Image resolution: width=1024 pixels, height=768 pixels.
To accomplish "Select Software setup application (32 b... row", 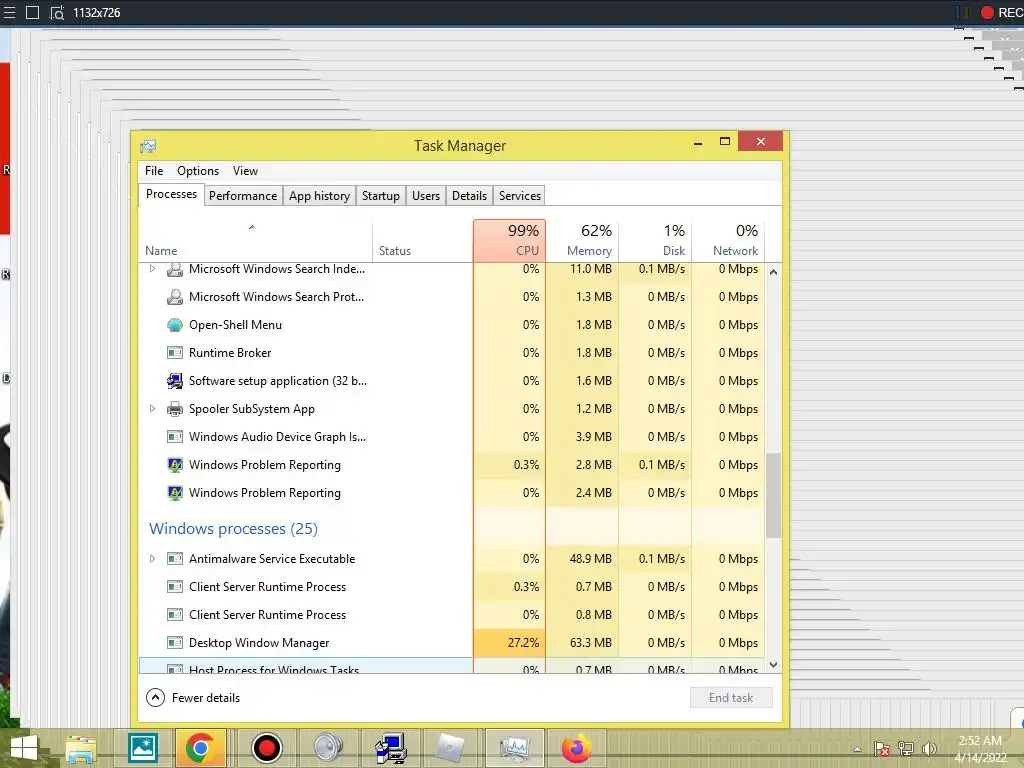I will 452,381.
